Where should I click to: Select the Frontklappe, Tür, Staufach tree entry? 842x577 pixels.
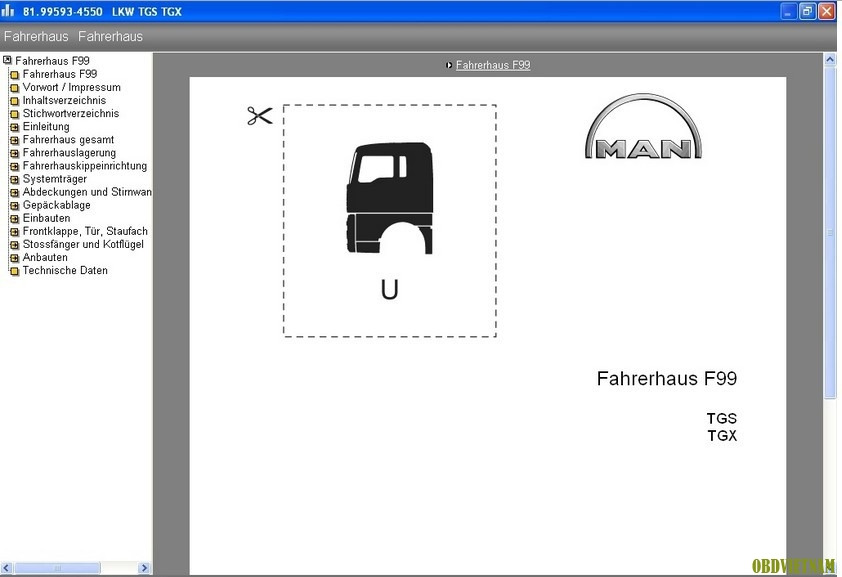(x=85, y=231)
